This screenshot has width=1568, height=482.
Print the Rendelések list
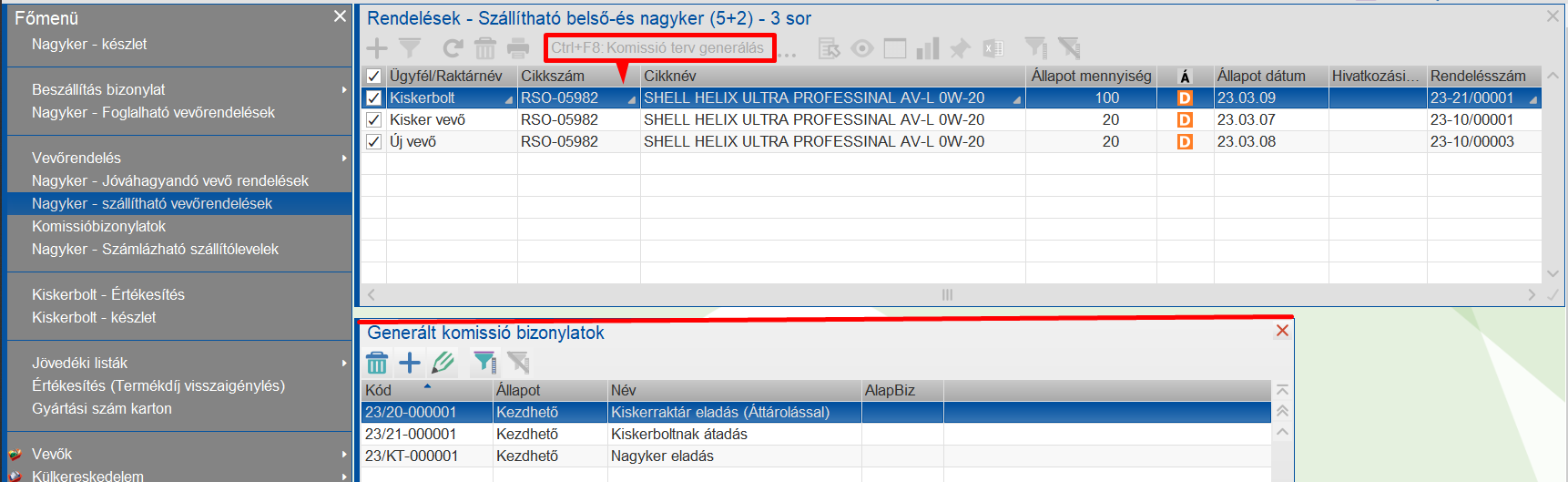pos(518,48)
